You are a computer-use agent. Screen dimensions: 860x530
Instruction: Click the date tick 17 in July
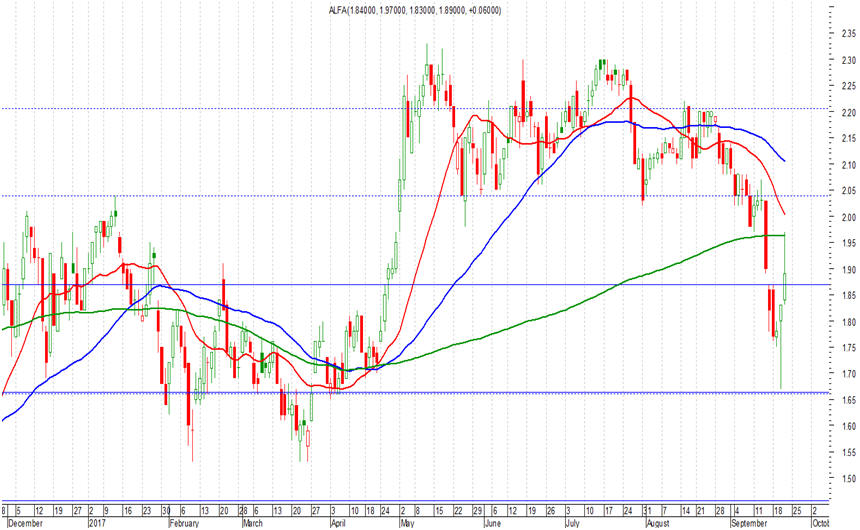tap(608, 511)
